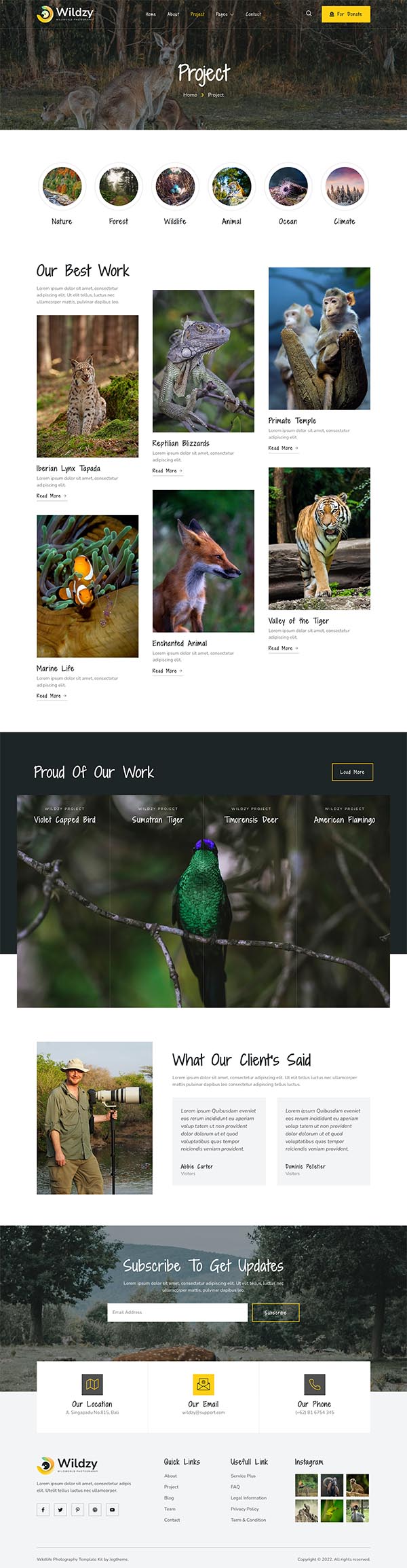The image size is (407, 1568).
Task: Click the Wildzy logo in header
Action: pos(65,14)
